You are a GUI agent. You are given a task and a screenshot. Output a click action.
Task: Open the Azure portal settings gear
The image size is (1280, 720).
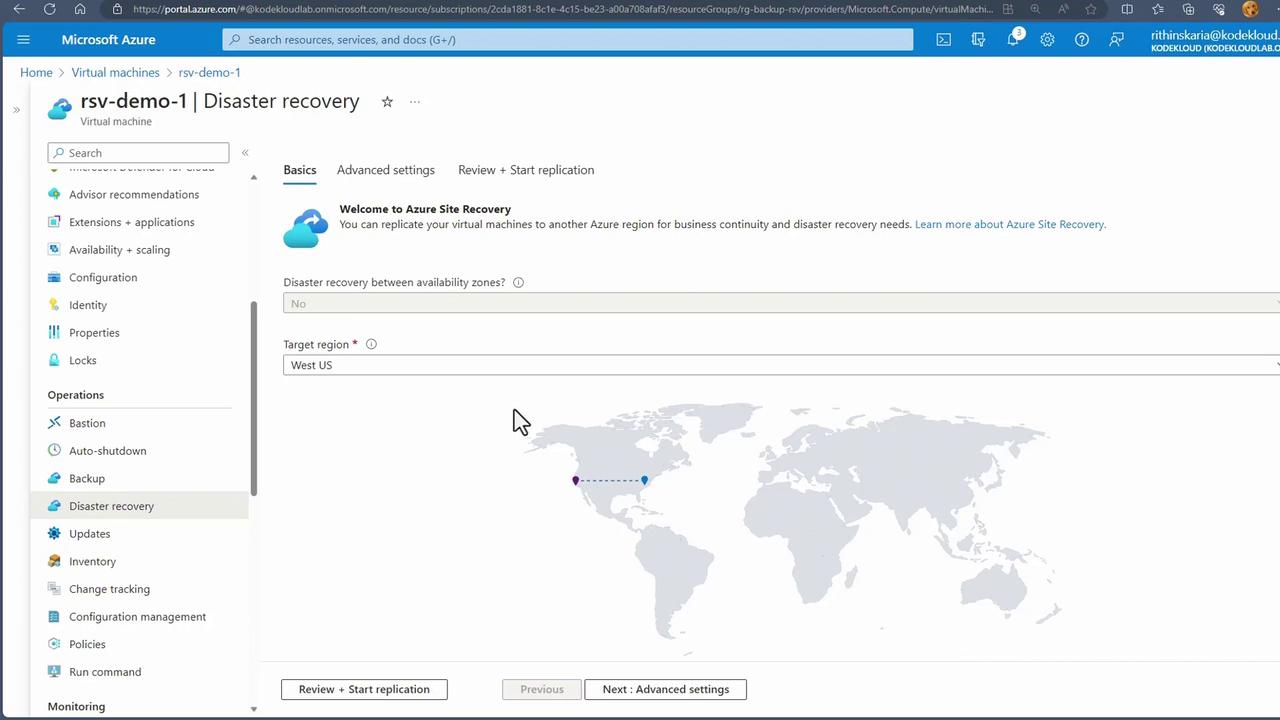coord(1047,40)
